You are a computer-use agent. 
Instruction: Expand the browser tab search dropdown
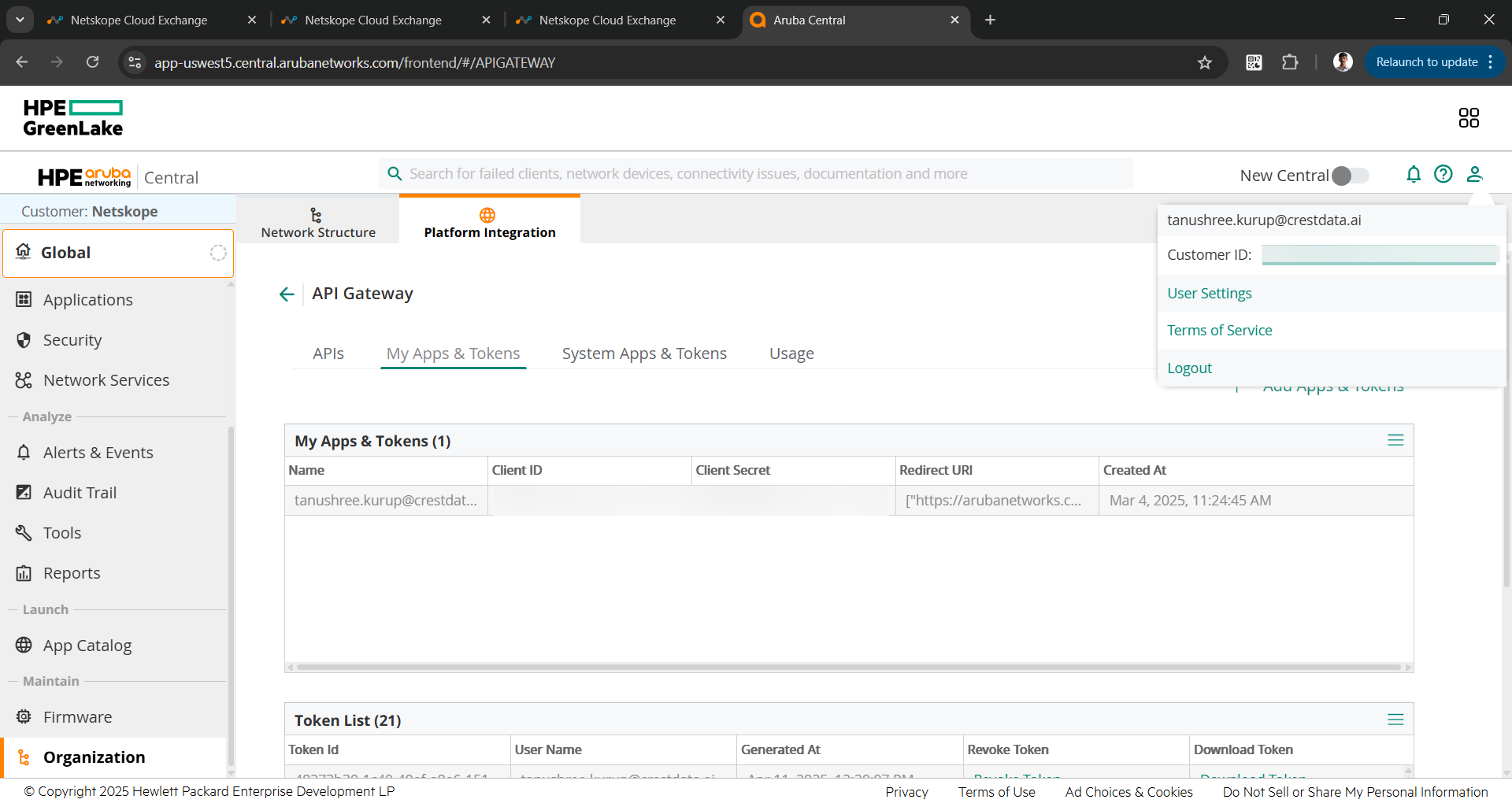(x=20, y=20)
